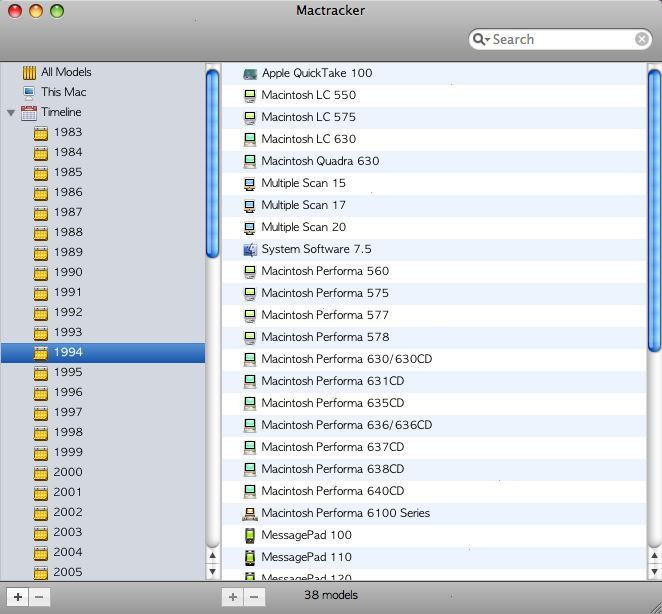Click the sidebar scrollbar thumb
662x614 pixels.
(212, 163)
